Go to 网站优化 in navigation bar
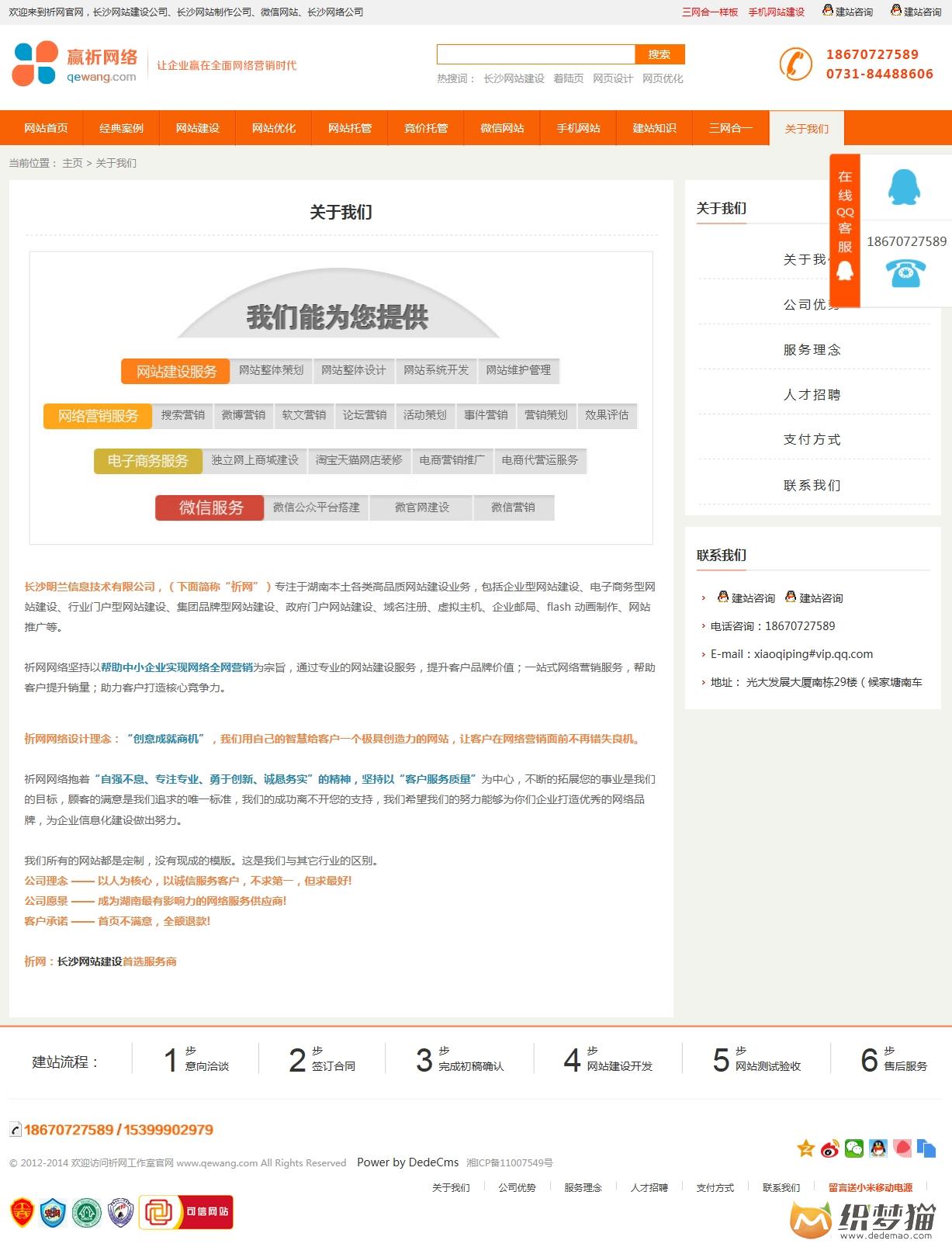952x1254 pixels. [x=274, y=128]
